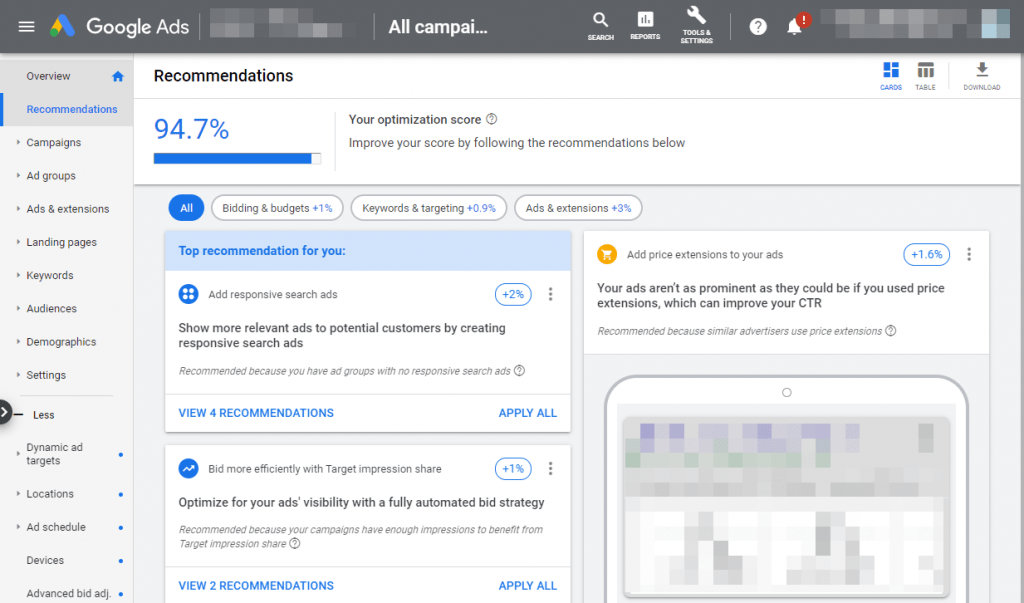
Task: Open more options for responsive search ads
Action: (551, 295)
